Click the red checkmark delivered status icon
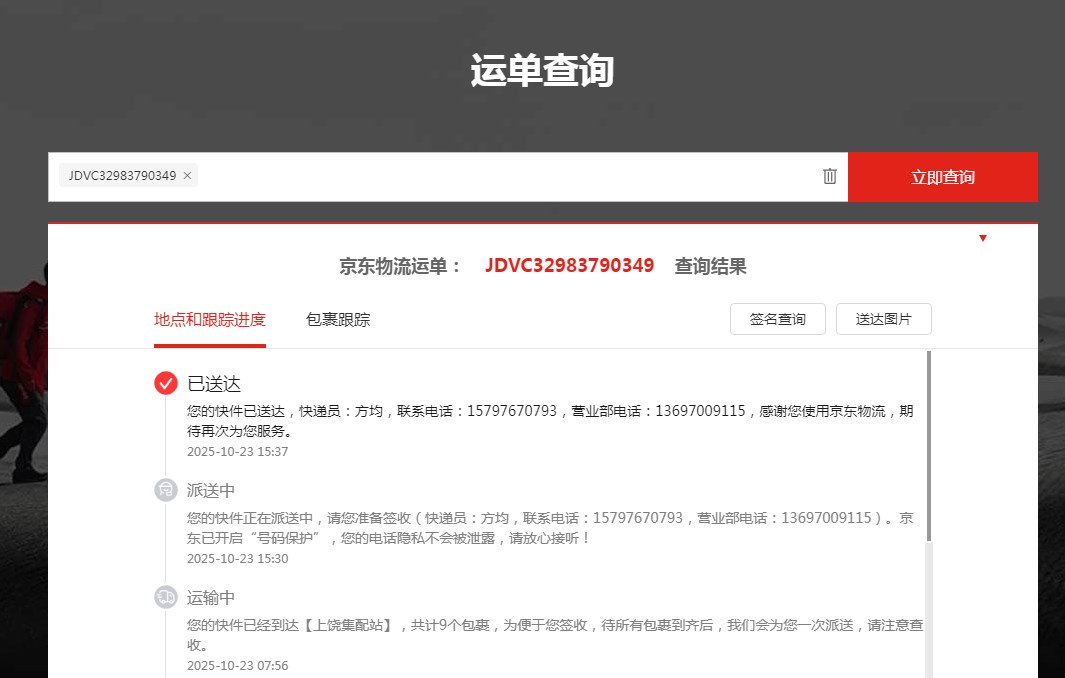1065x678 pixels. pyautogui.click(x=166, y=383)
